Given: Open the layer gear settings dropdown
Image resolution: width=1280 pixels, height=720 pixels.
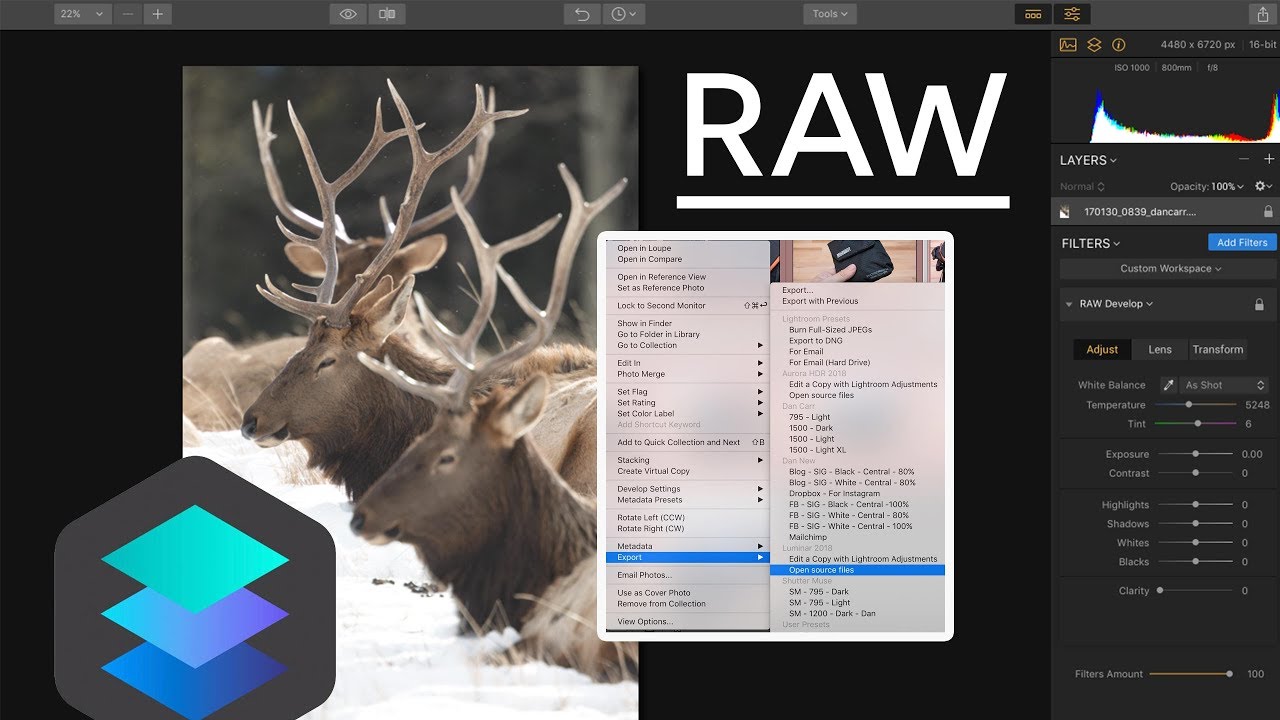Looking at the screenshot, I should [1264, 186].
